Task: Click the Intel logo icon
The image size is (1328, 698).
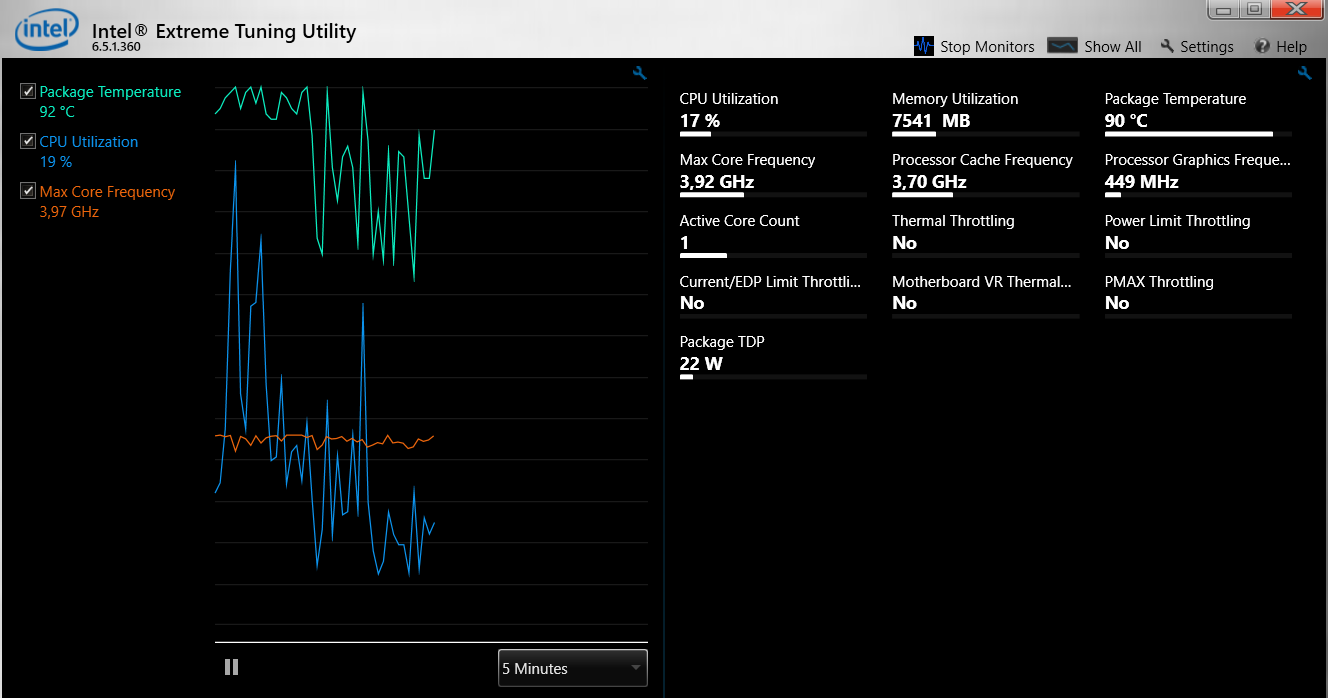Action: (46, 31)
